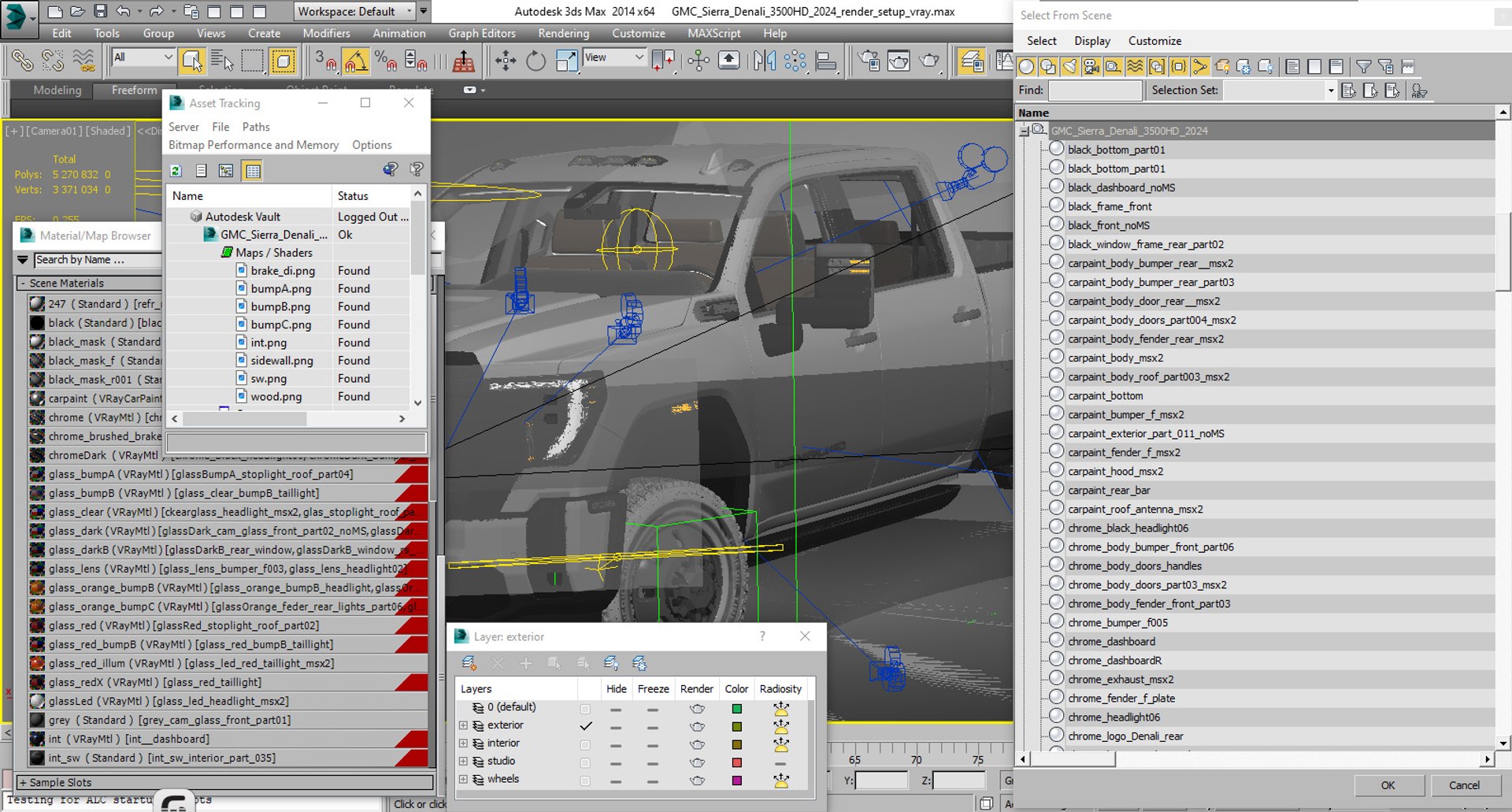1512x812 pixels.
Task: Toggle Manage Layers button in main toolbar
Action: tap(972, 61)
